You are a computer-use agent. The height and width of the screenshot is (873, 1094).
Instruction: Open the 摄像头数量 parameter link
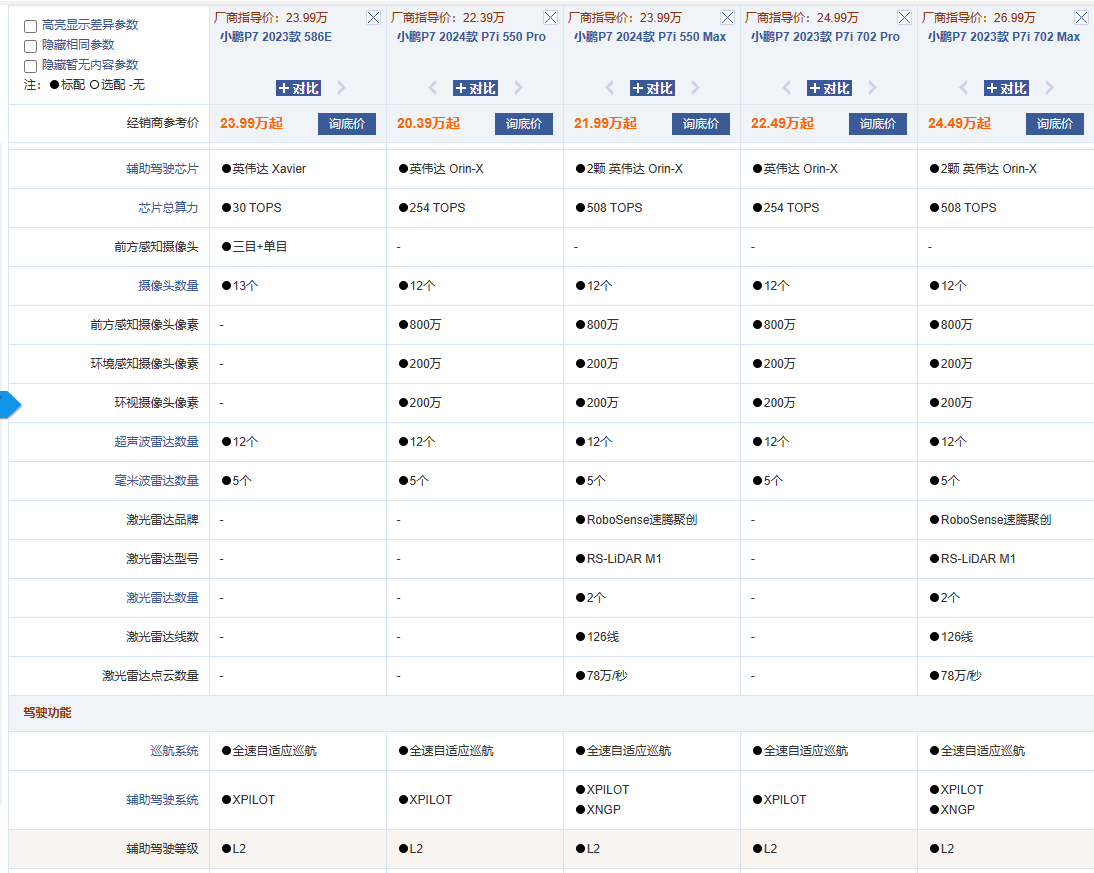point(169,286)
